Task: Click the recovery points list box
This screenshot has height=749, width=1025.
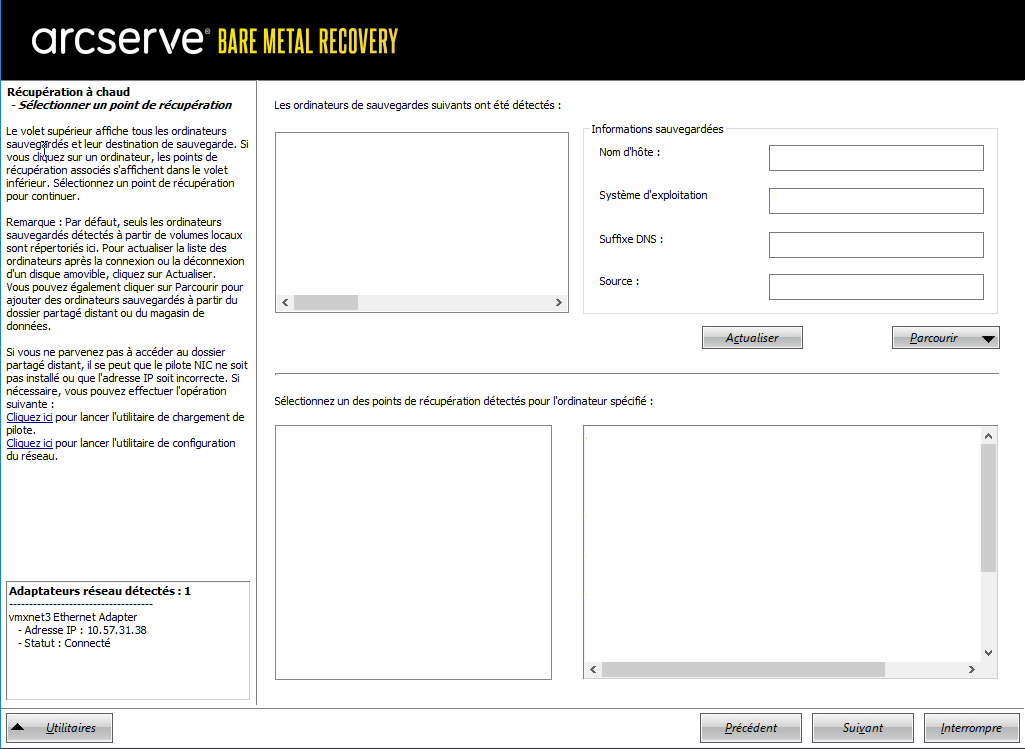Action: 413,552
